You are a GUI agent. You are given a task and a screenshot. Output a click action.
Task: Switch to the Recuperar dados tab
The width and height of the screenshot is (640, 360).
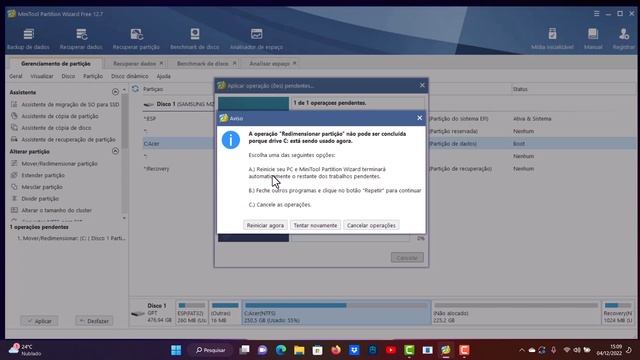(x=134, y=64)
